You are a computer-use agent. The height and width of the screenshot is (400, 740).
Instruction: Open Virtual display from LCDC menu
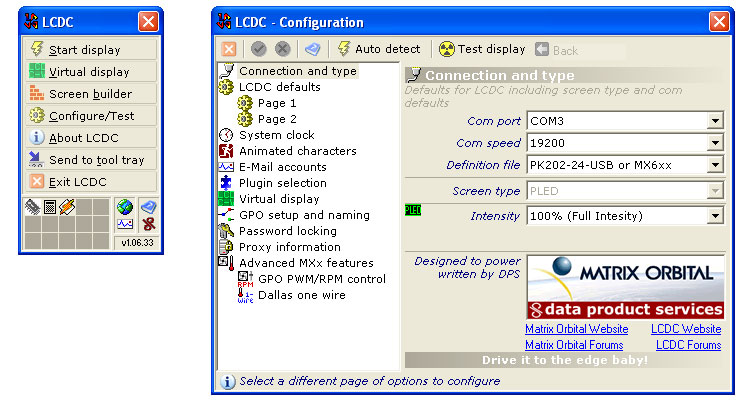tap(90, 72)
